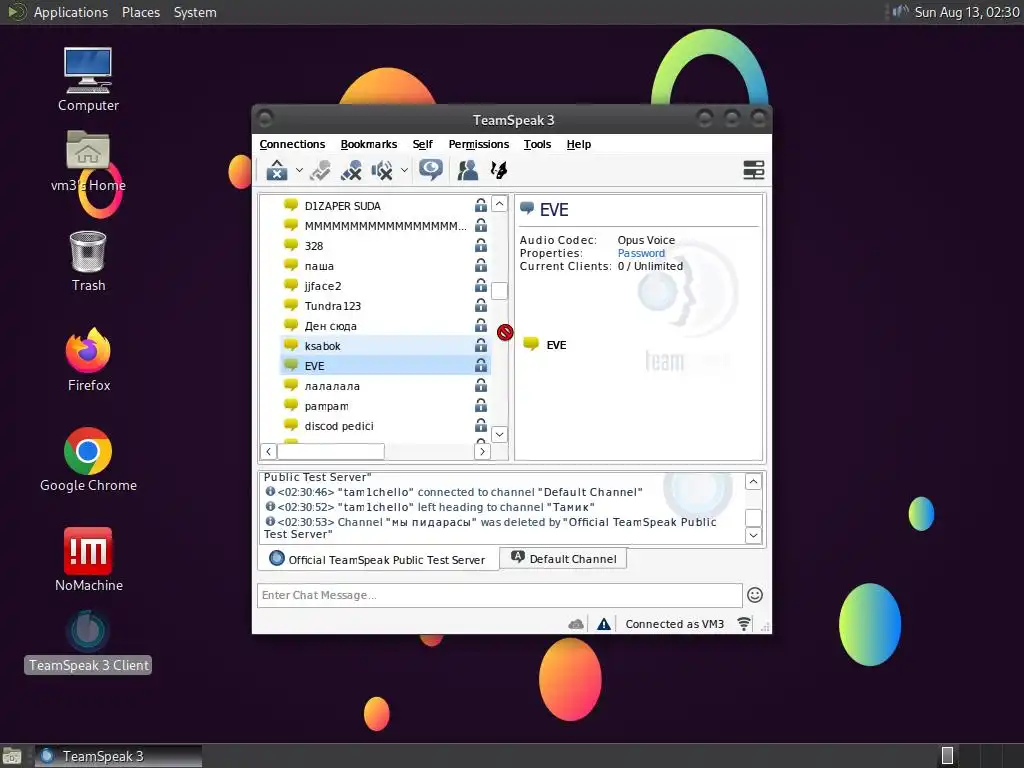Click the warning triangle status icon

pos(604,624)
